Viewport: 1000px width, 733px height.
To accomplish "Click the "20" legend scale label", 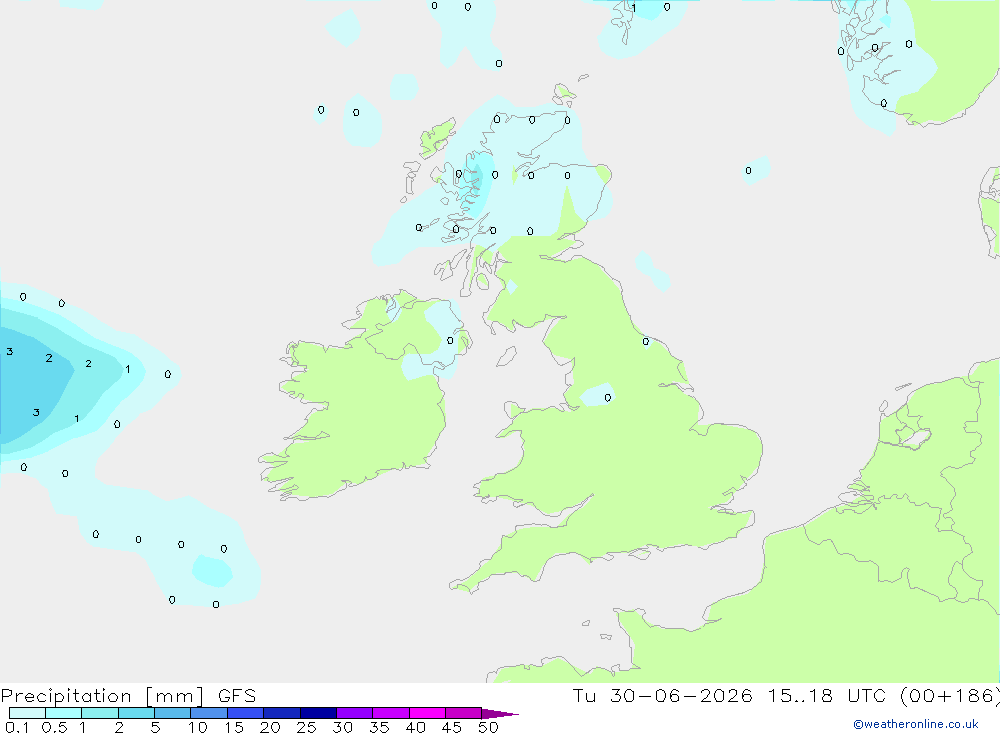I will (270, 727).
